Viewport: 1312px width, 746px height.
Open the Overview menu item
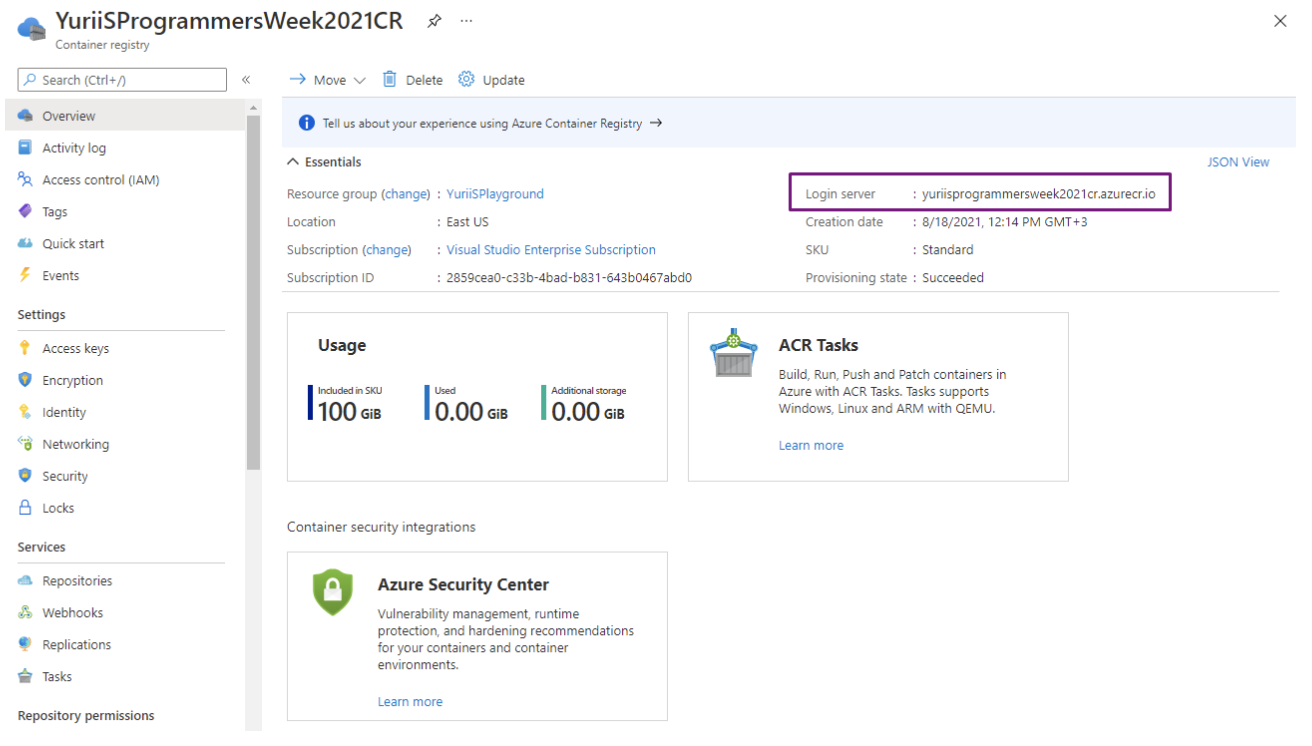123,116
